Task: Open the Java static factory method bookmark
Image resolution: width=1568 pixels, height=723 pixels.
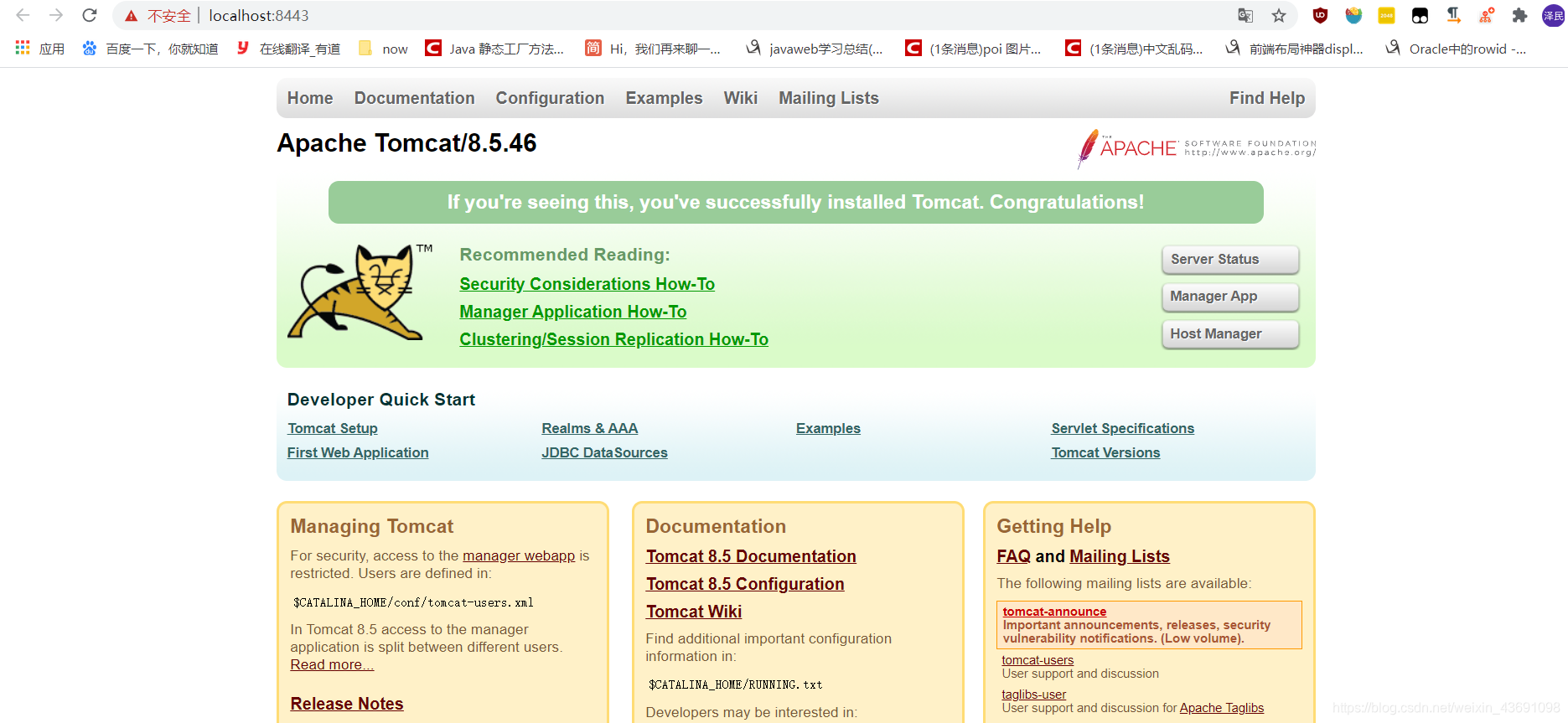Action: (494, 49)
